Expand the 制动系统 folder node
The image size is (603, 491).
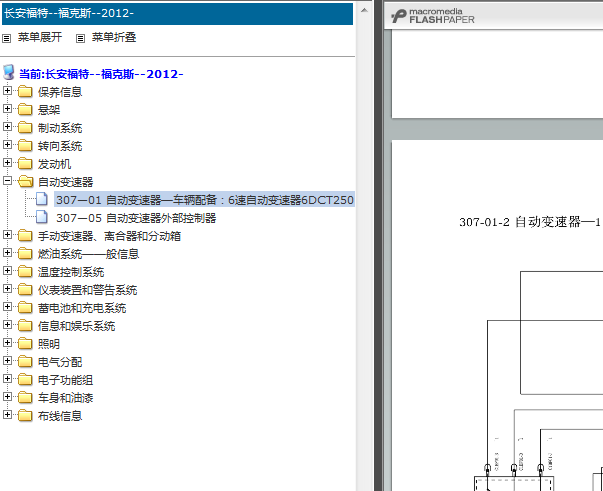point(7,127)
